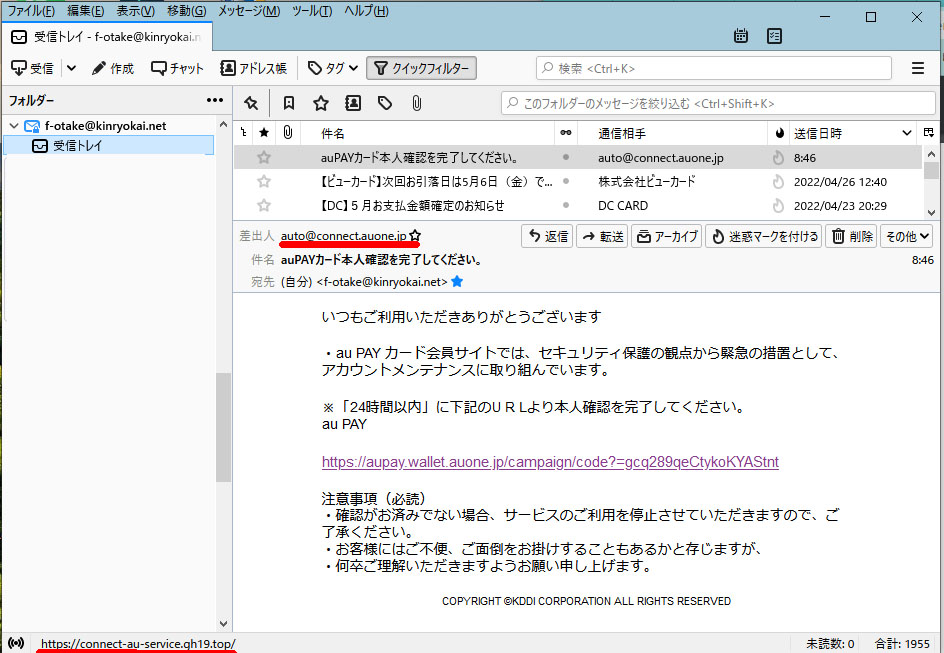944x653 pixels.
Task: Mark DC CARD message row as junk
Action: coord(778,205)
